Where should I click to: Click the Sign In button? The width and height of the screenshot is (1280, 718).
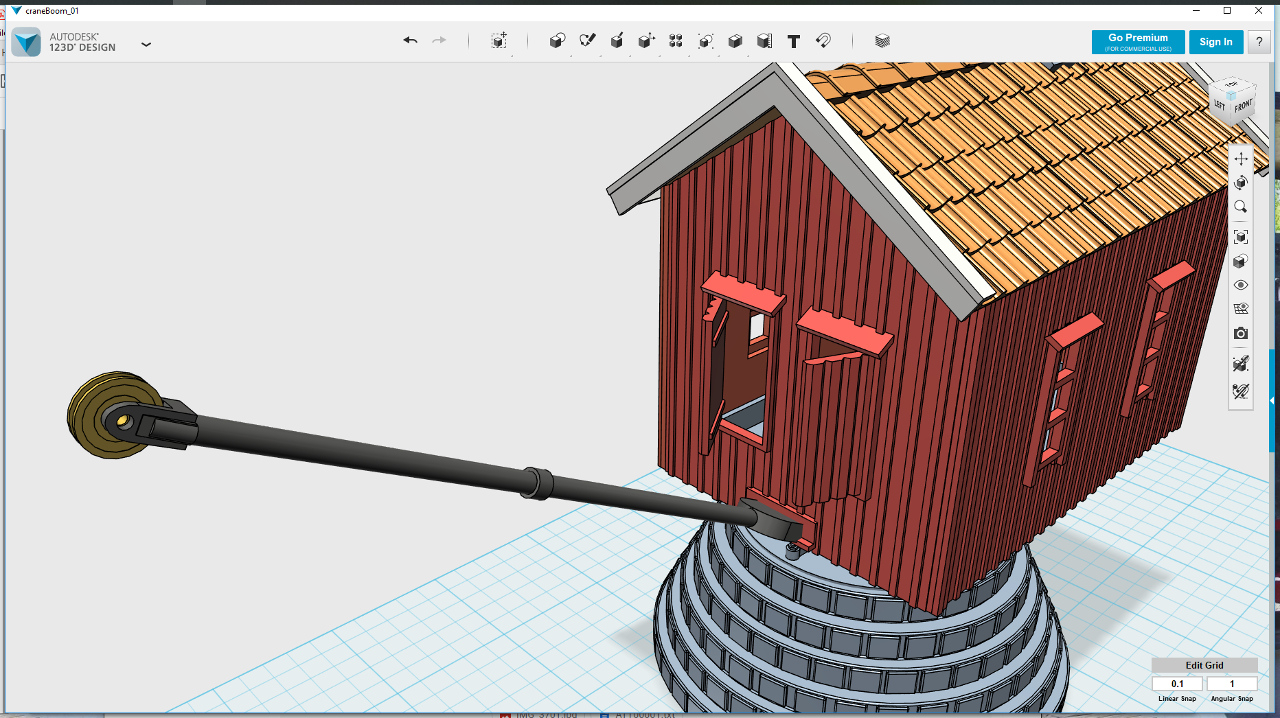click(1216, 42)
